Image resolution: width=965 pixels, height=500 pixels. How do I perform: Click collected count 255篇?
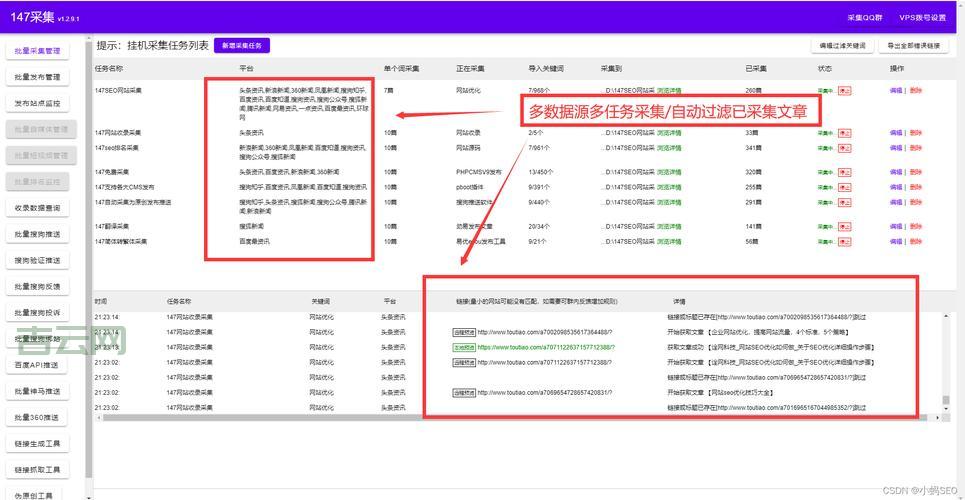(x=753, y=187)
